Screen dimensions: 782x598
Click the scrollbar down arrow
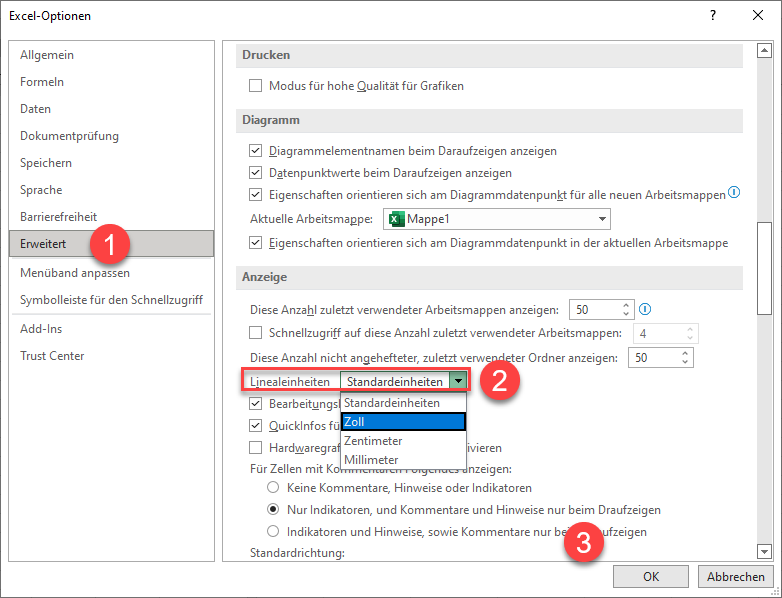765,551
